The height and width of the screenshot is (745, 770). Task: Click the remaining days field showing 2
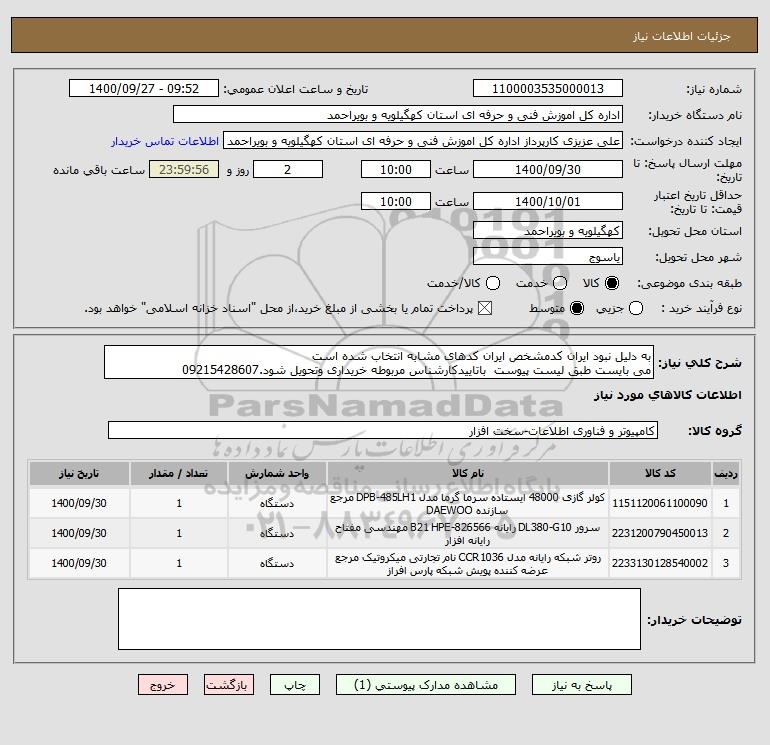[288, 169]
